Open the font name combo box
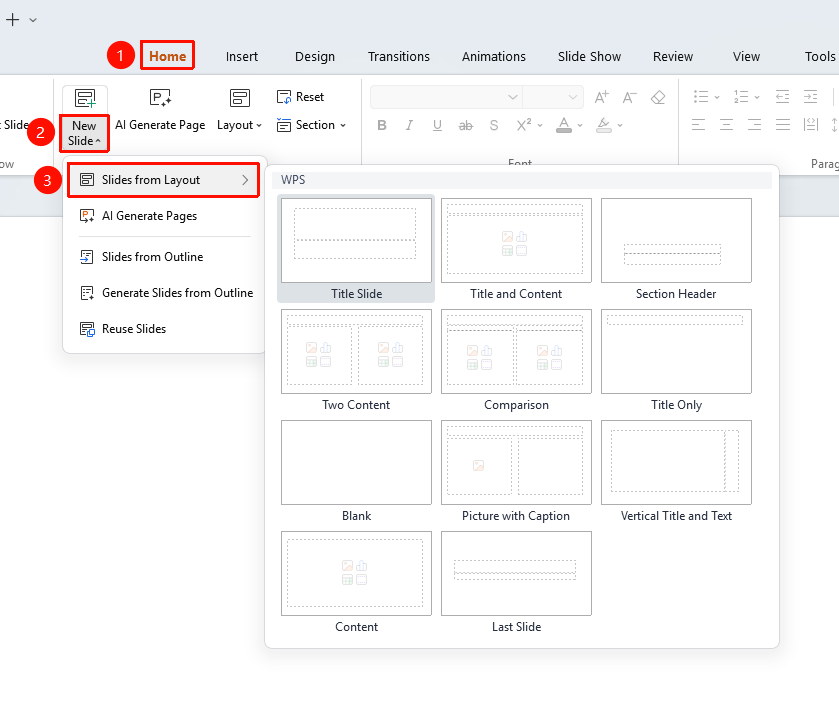 pyautogui.click(x=446, y=97)
